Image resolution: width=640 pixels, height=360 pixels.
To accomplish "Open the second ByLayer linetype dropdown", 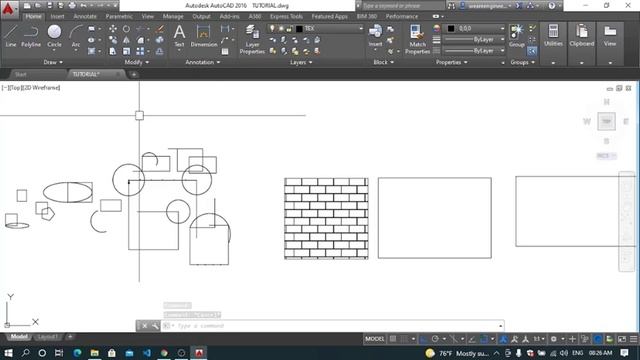I will click(474, 51).
